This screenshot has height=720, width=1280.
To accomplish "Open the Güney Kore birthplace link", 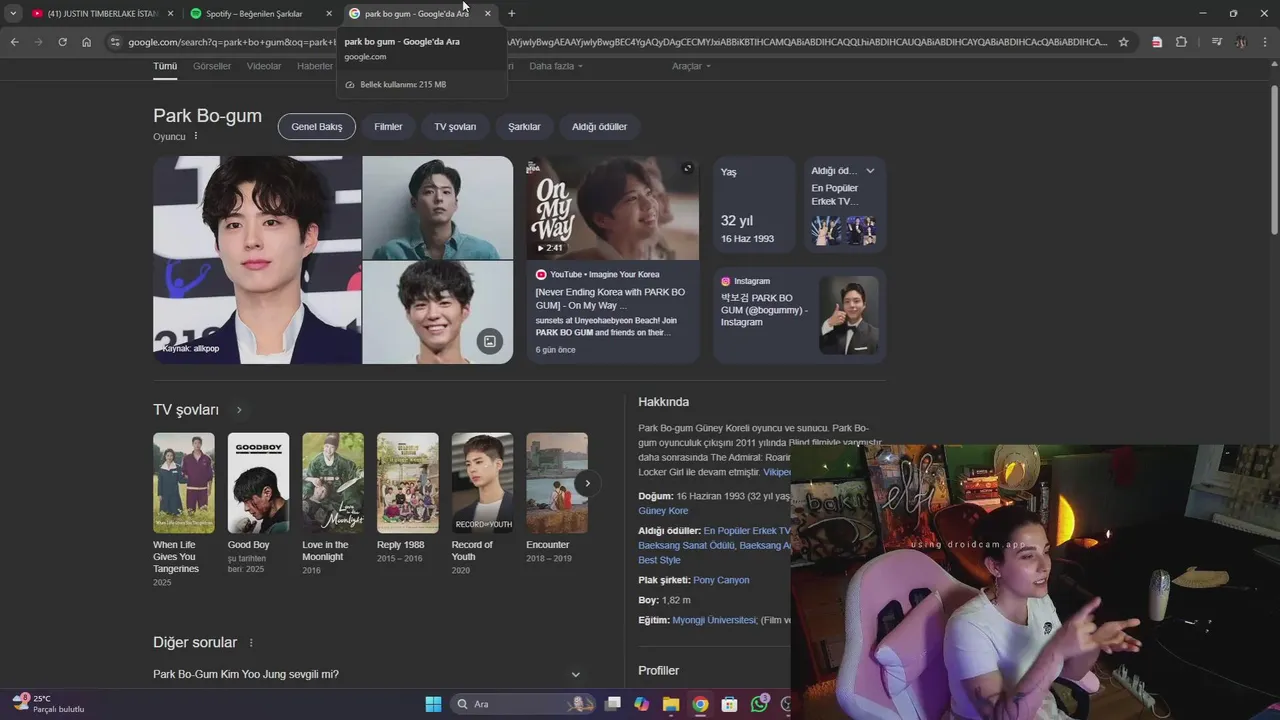I will coord(663,511).
